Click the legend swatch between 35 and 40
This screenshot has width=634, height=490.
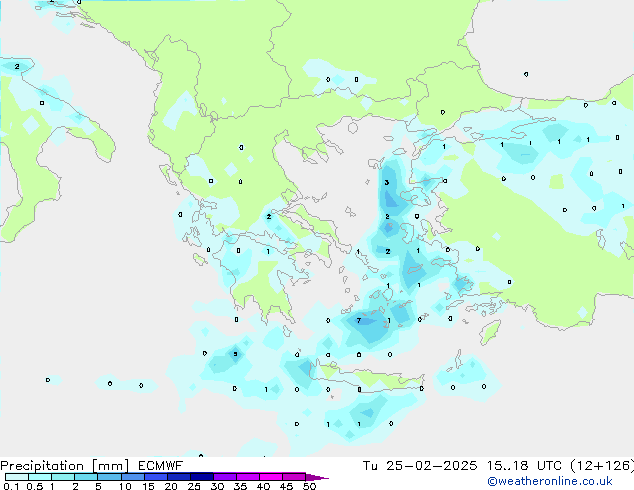tap(248, 477)
